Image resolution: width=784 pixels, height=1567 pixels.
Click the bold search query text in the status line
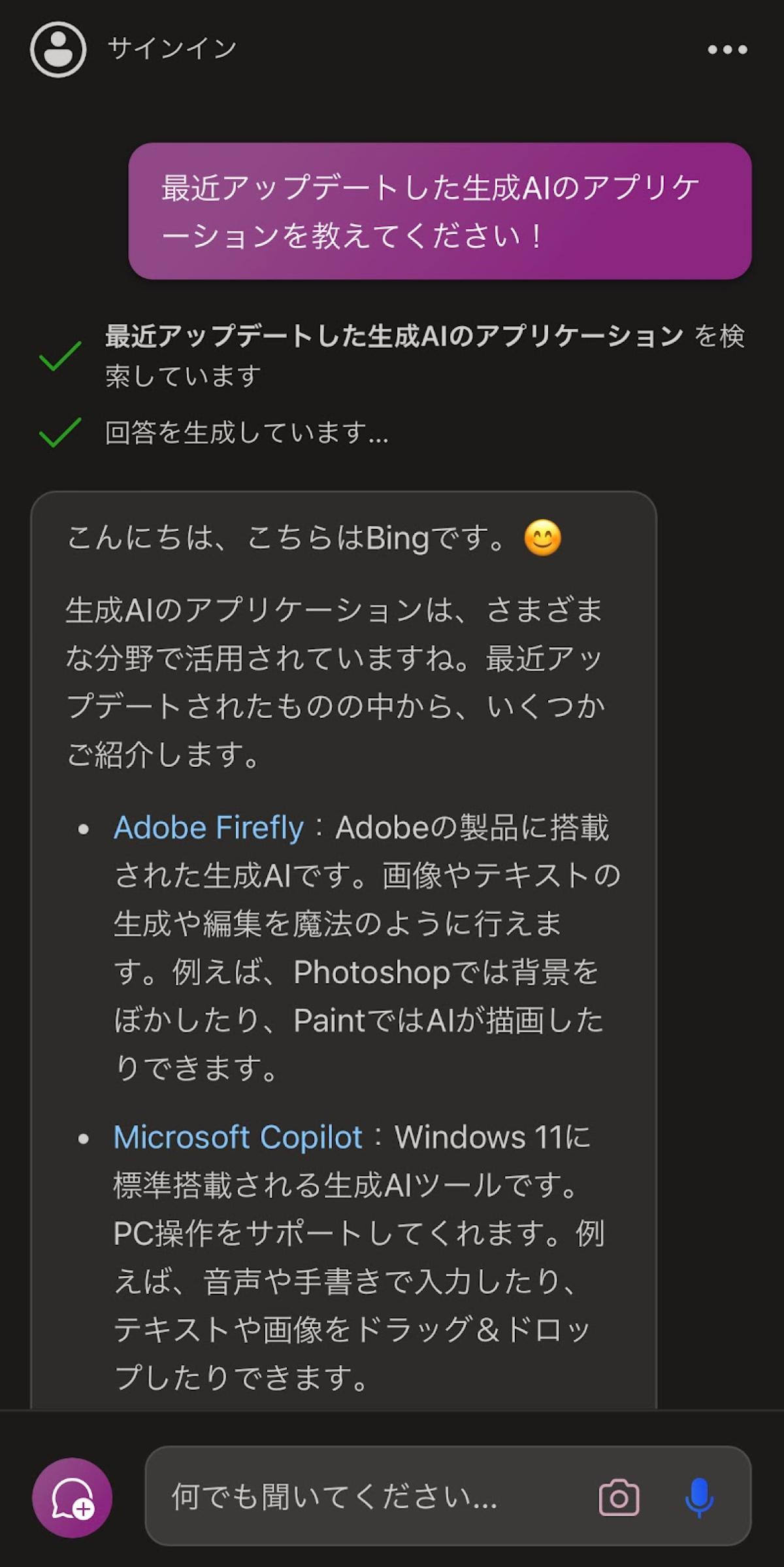pyautogui.click(x=394, y=336)
